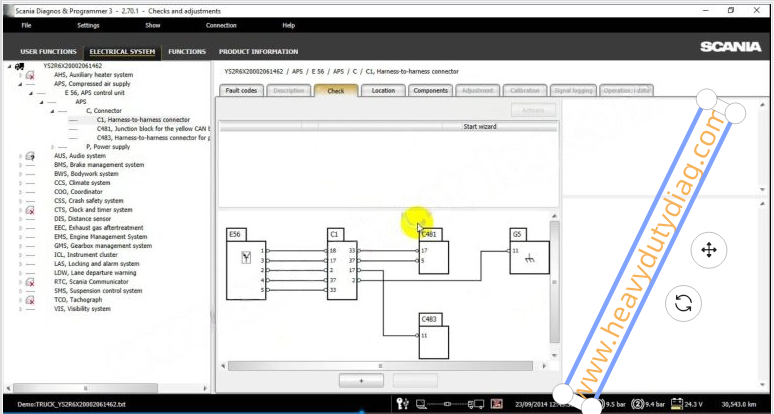Screen dimensions: 774x414
Task: Expand AHS, Auxiliary heater system node
Action: 20,75
